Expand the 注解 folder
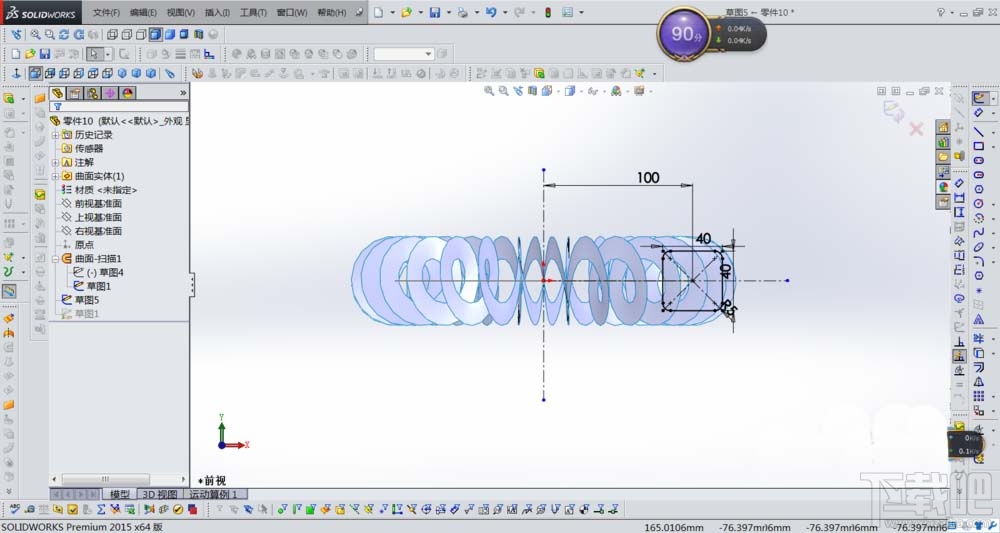The height and width of the screenshot is (533, 1000). (55, 163)
